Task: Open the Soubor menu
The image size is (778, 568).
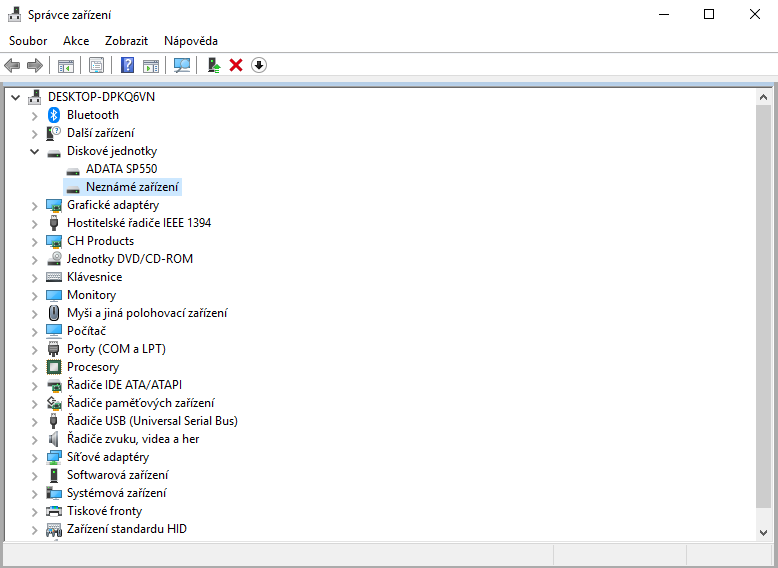Action: (x=28, y=41)
